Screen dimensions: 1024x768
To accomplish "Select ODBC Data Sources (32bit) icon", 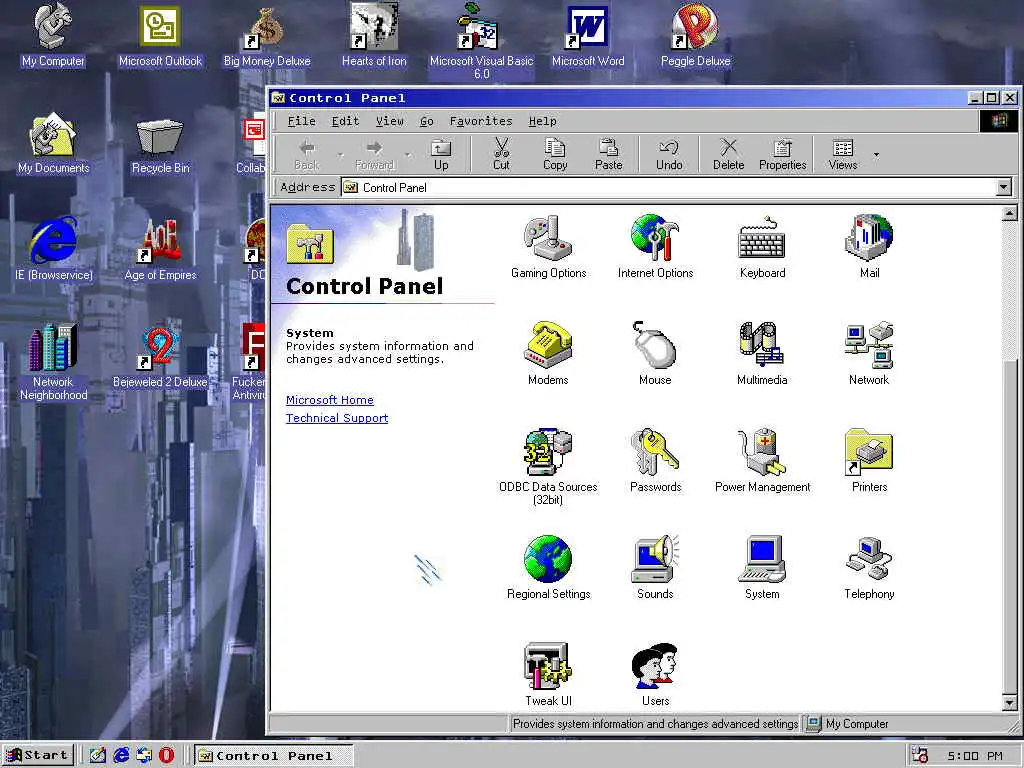I will coord(548,466).
